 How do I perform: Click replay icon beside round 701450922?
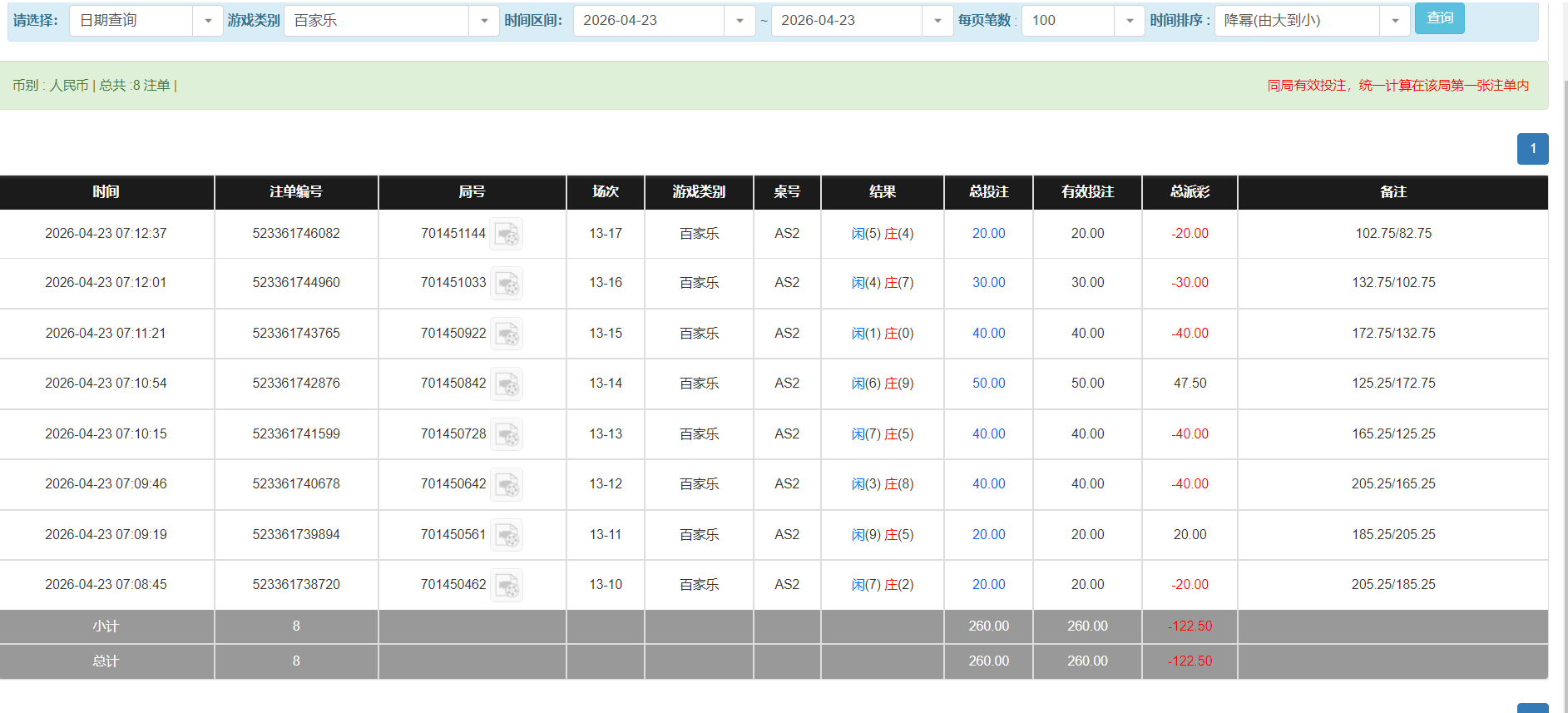[x=507, y=334]
